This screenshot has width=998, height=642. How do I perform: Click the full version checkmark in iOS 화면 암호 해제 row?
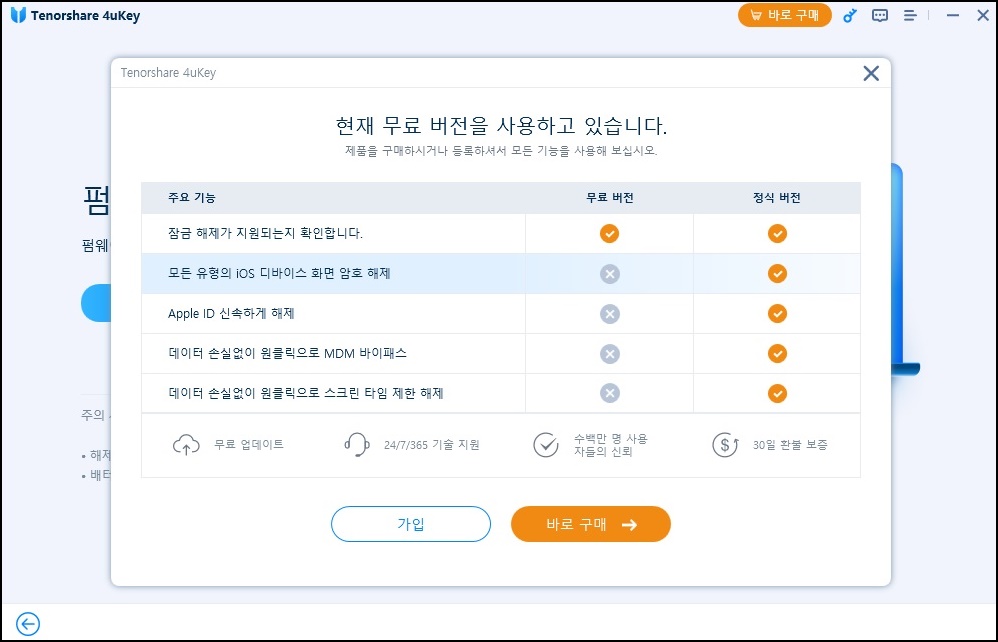click(777, 274)
